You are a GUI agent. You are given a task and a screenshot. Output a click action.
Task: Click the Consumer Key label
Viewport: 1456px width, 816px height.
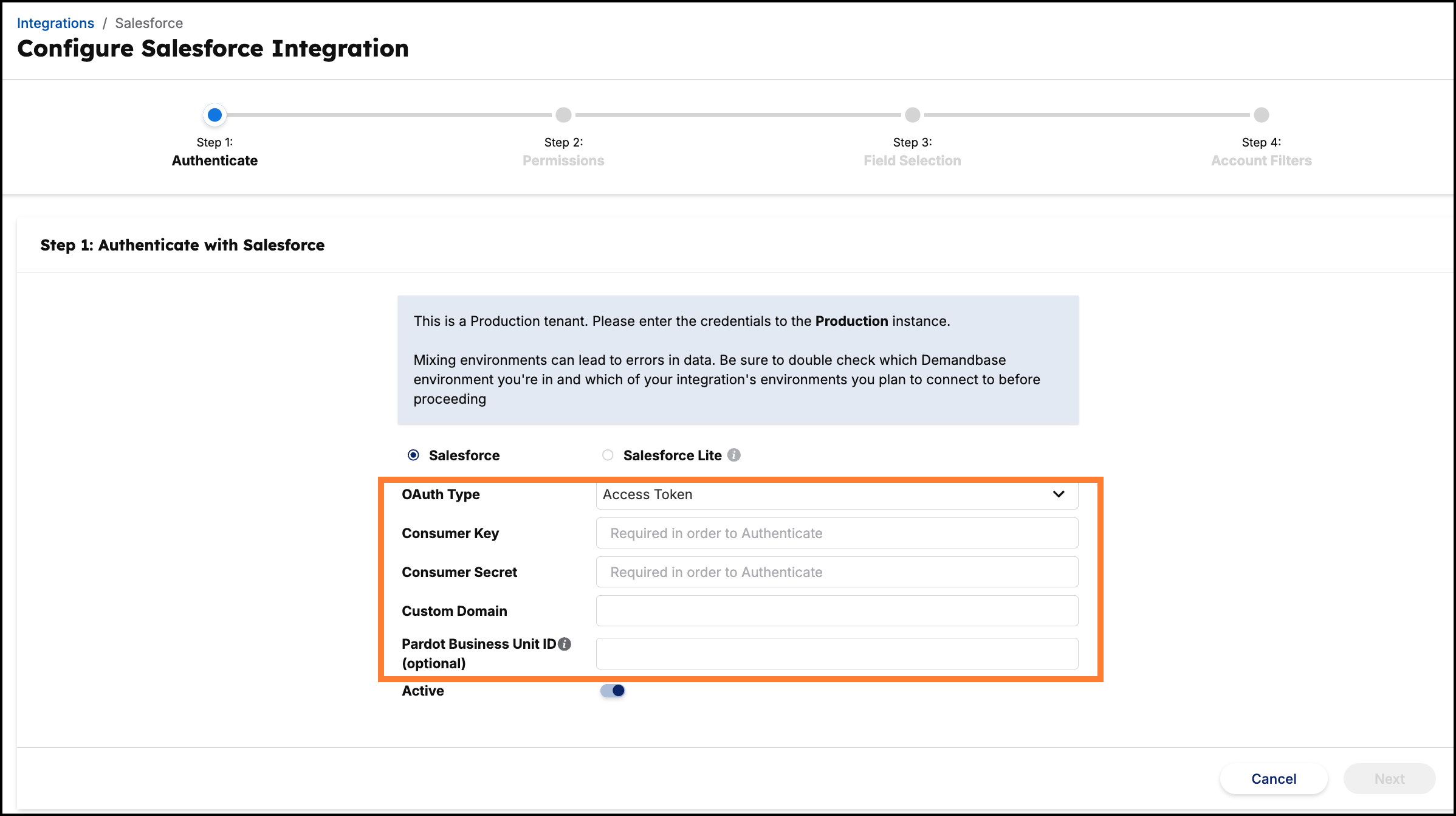tap(450, 533)
